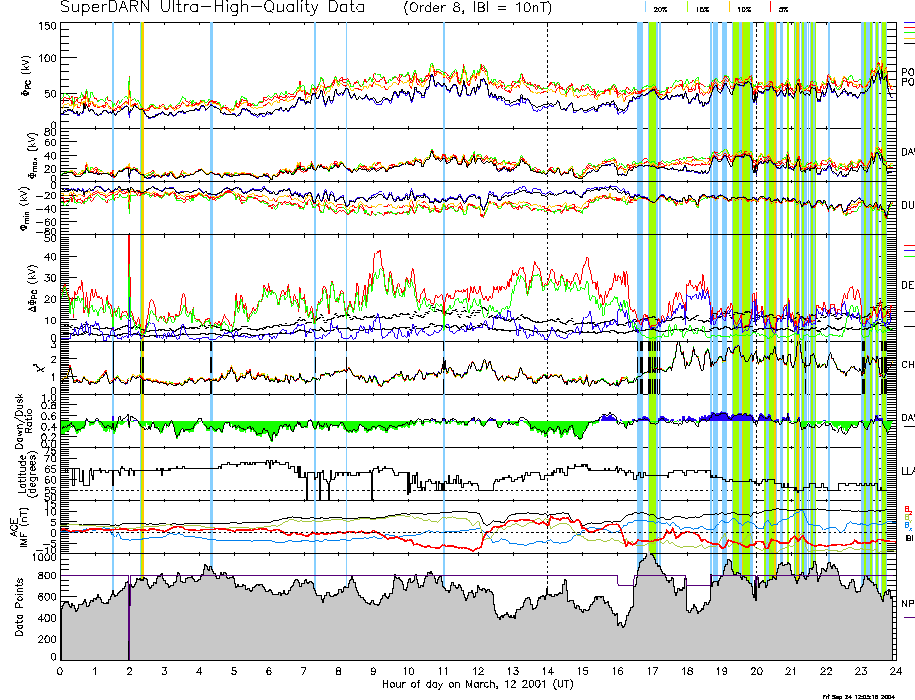Click the '150' tick of ΦPC axis
This screenshot has width=915, height=700.
click(47, 26)
